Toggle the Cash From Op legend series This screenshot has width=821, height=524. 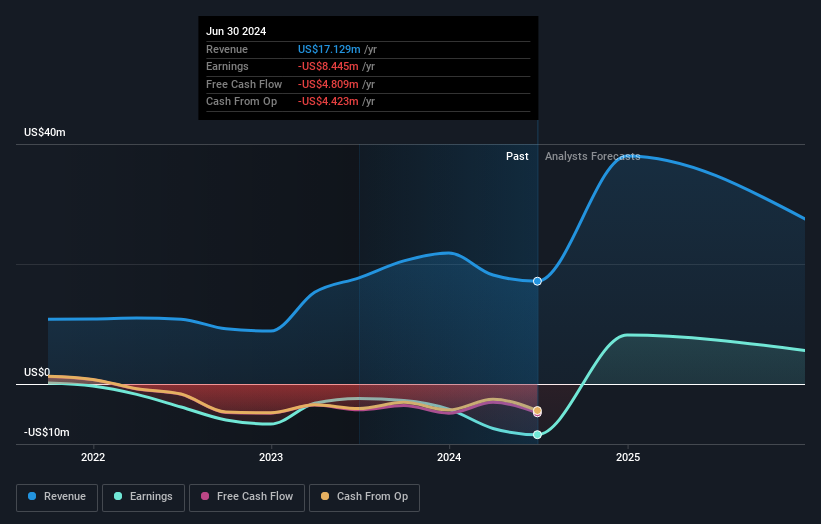pos(364,497)
